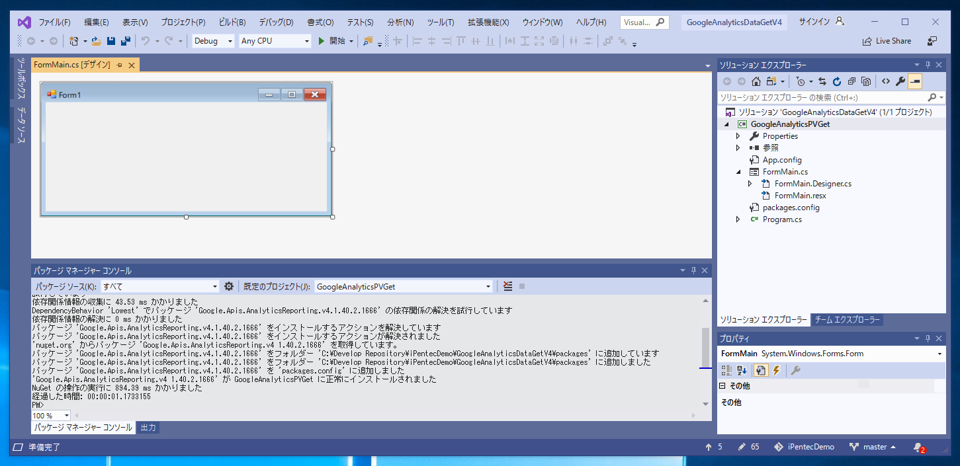Click the Save icon in main toolbar

(111, 41)
